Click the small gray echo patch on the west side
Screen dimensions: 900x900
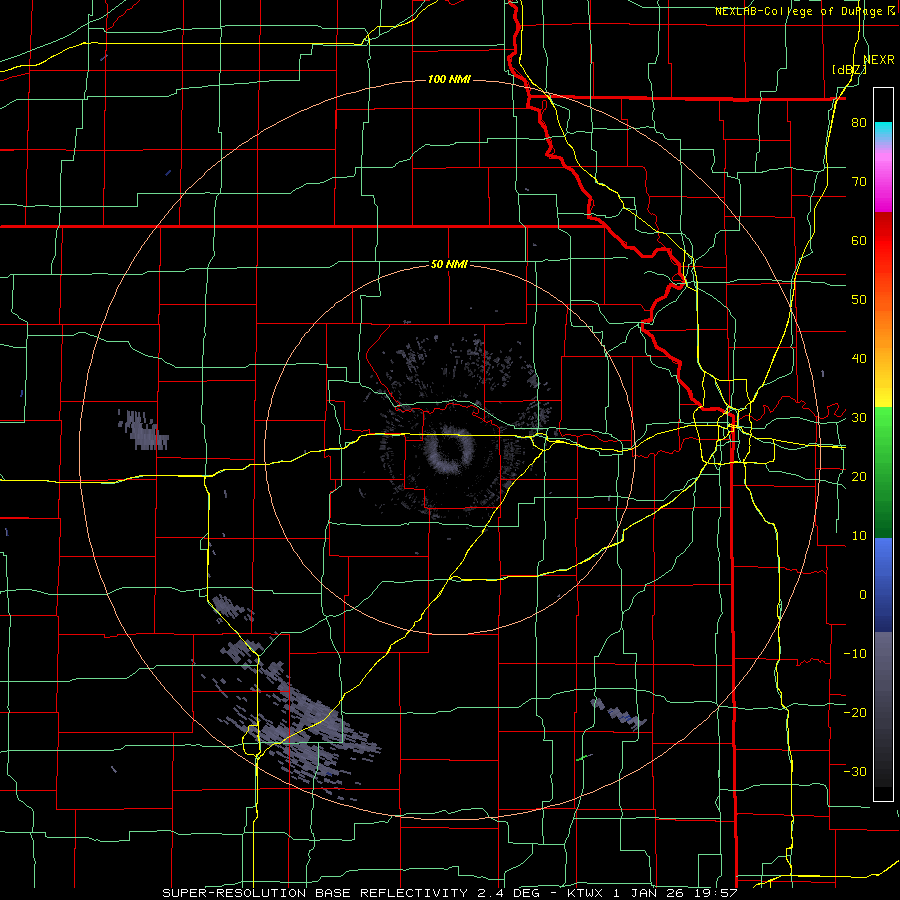pyautogui.click(x=143, y=429)
